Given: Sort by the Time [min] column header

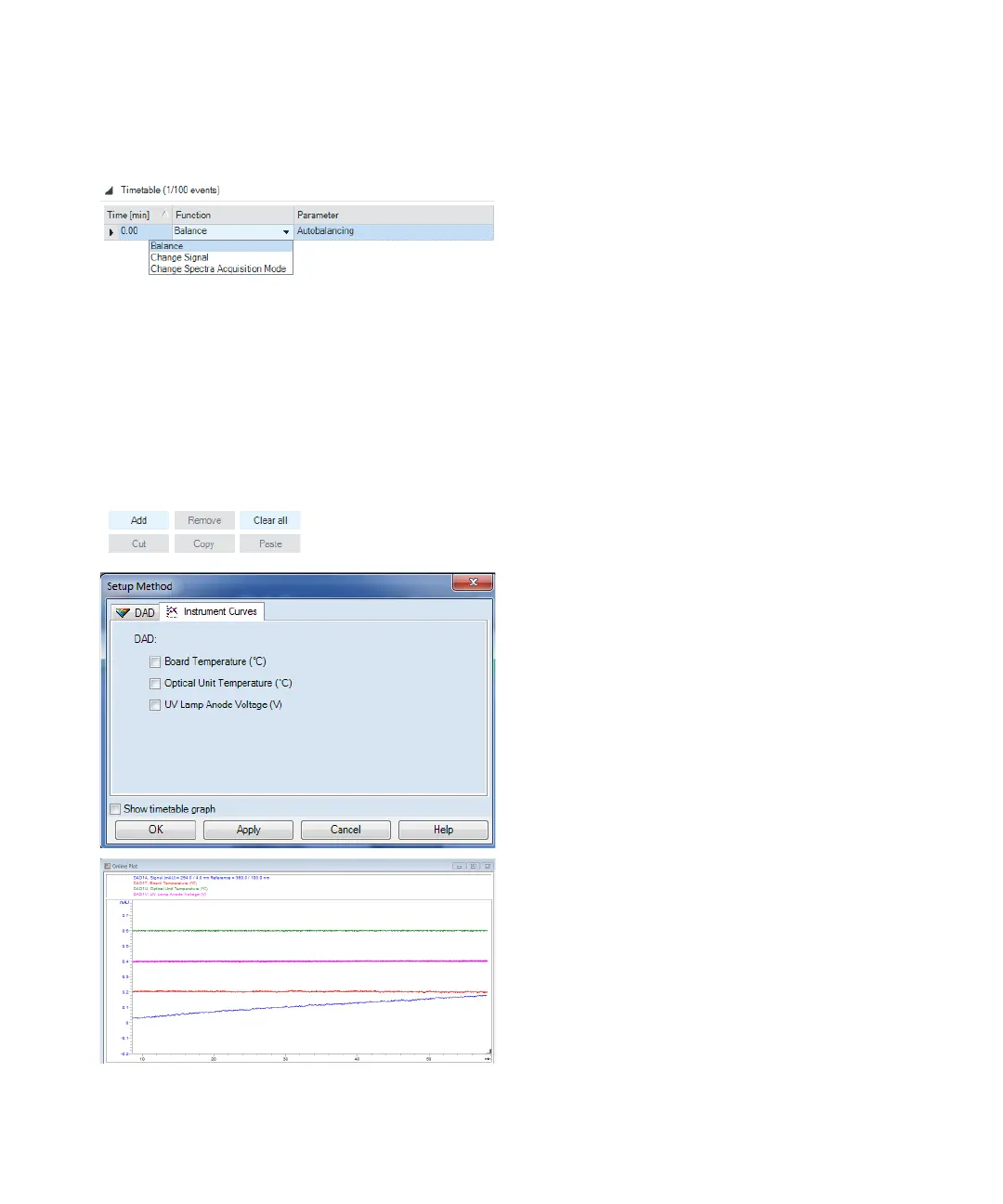Looking at the screenshot, I should click(137, 215).
